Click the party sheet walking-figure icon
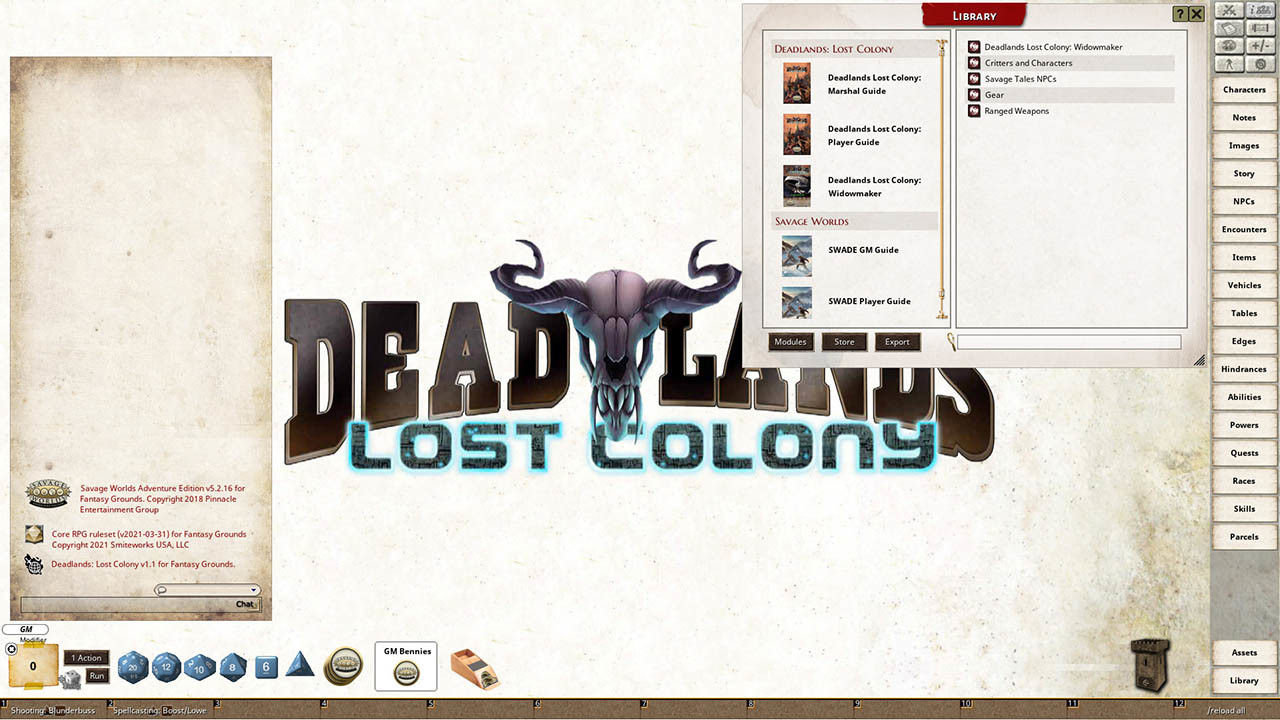The image size is (1280, 720). pyautogui.click(x=1228, y=63)
